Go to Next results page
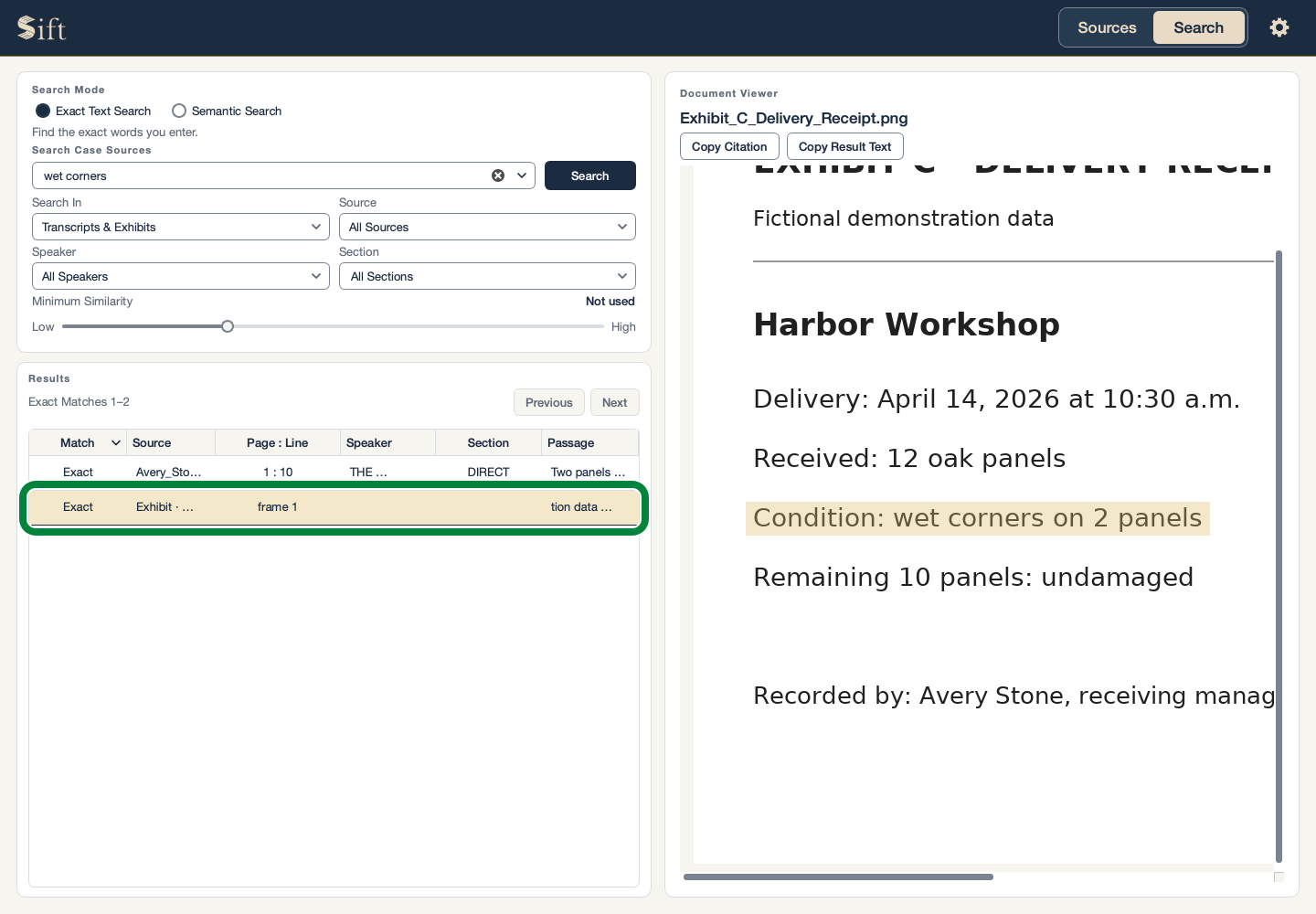Image resolution: width=1316 pixels, height=914 pixels. point(615,402)
